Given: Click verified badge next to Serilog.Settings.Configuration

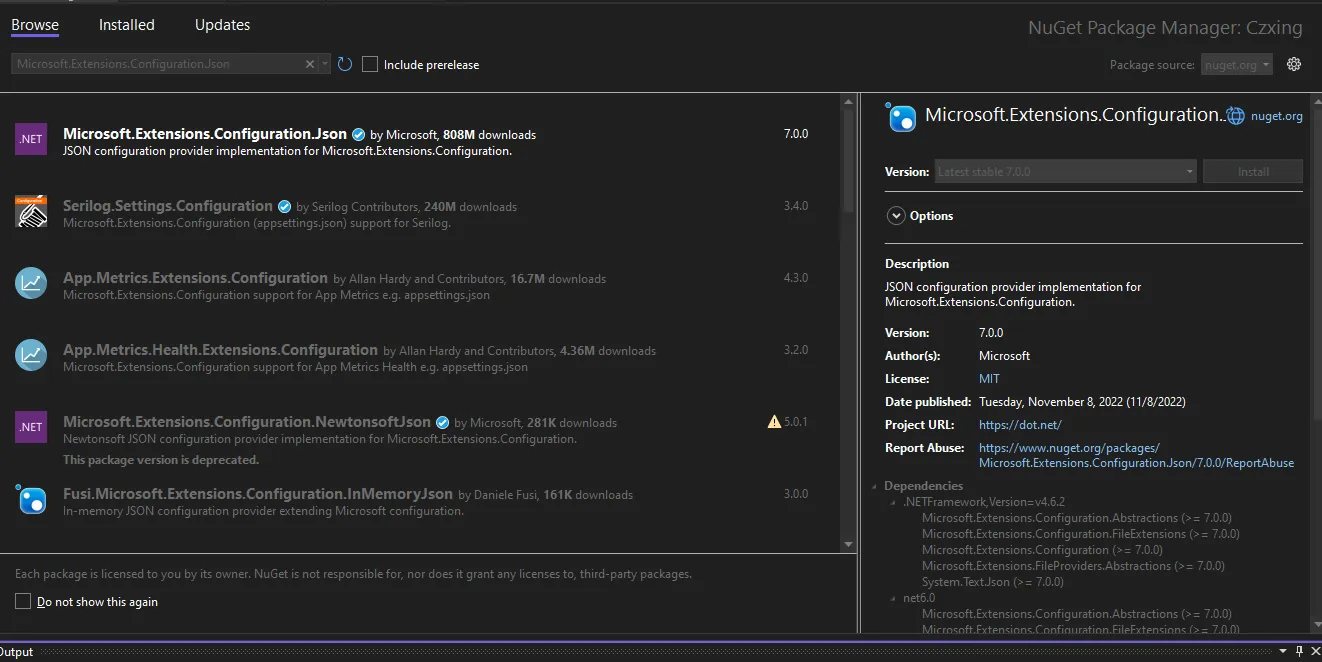Looking at the screenshot, I should click(x=284, y=206).
